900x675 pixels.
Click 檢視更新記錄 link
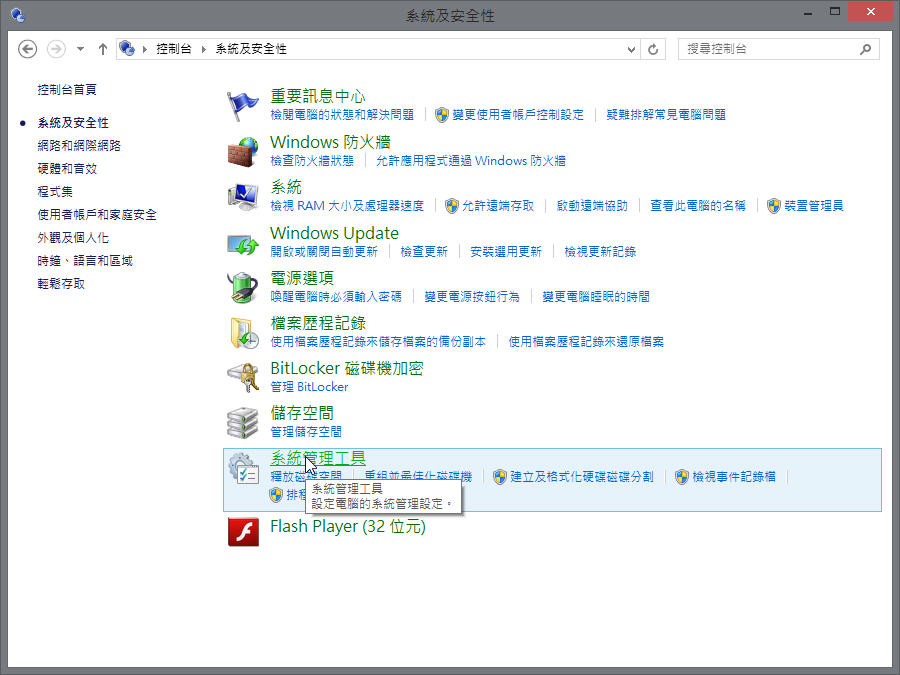click(600, 251)
